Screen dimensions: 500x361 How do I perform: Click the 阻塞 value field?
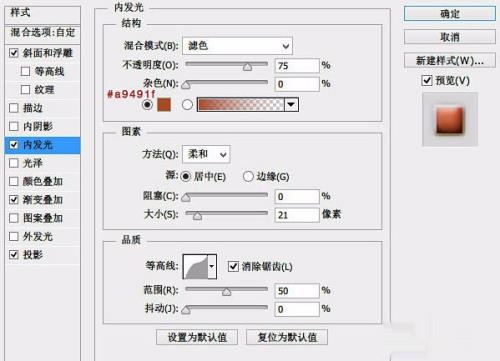[297, 197]
